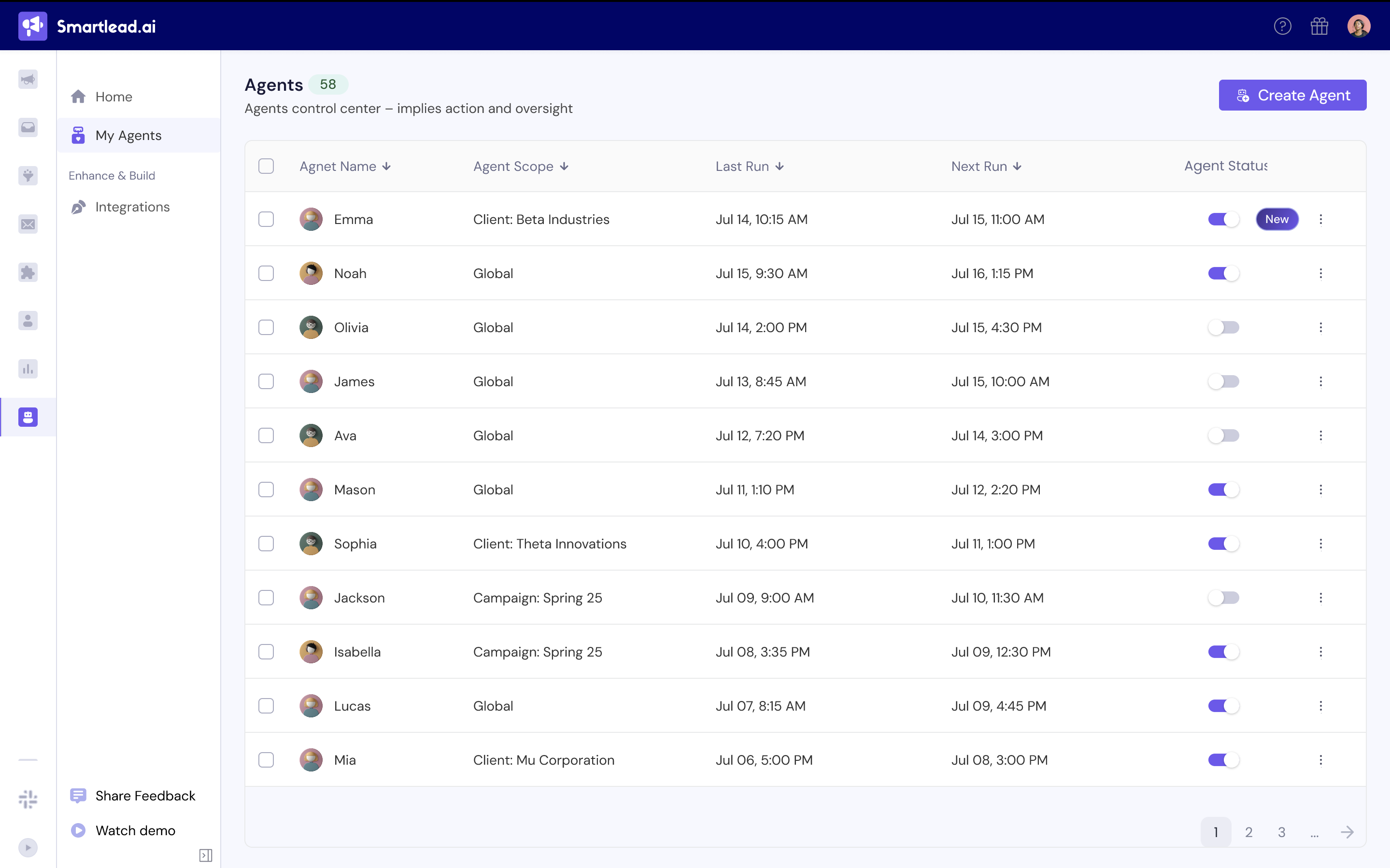Click Isabella's avatar thumbnail
The width and height of the screenshot is (1390, 868).
coord(311,652)
